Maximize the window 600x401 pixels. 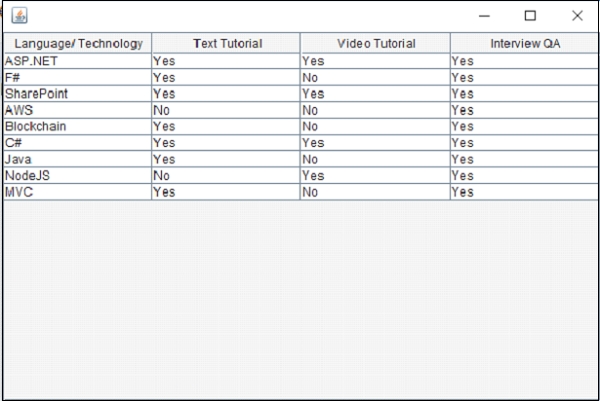(x=530, y=16)
